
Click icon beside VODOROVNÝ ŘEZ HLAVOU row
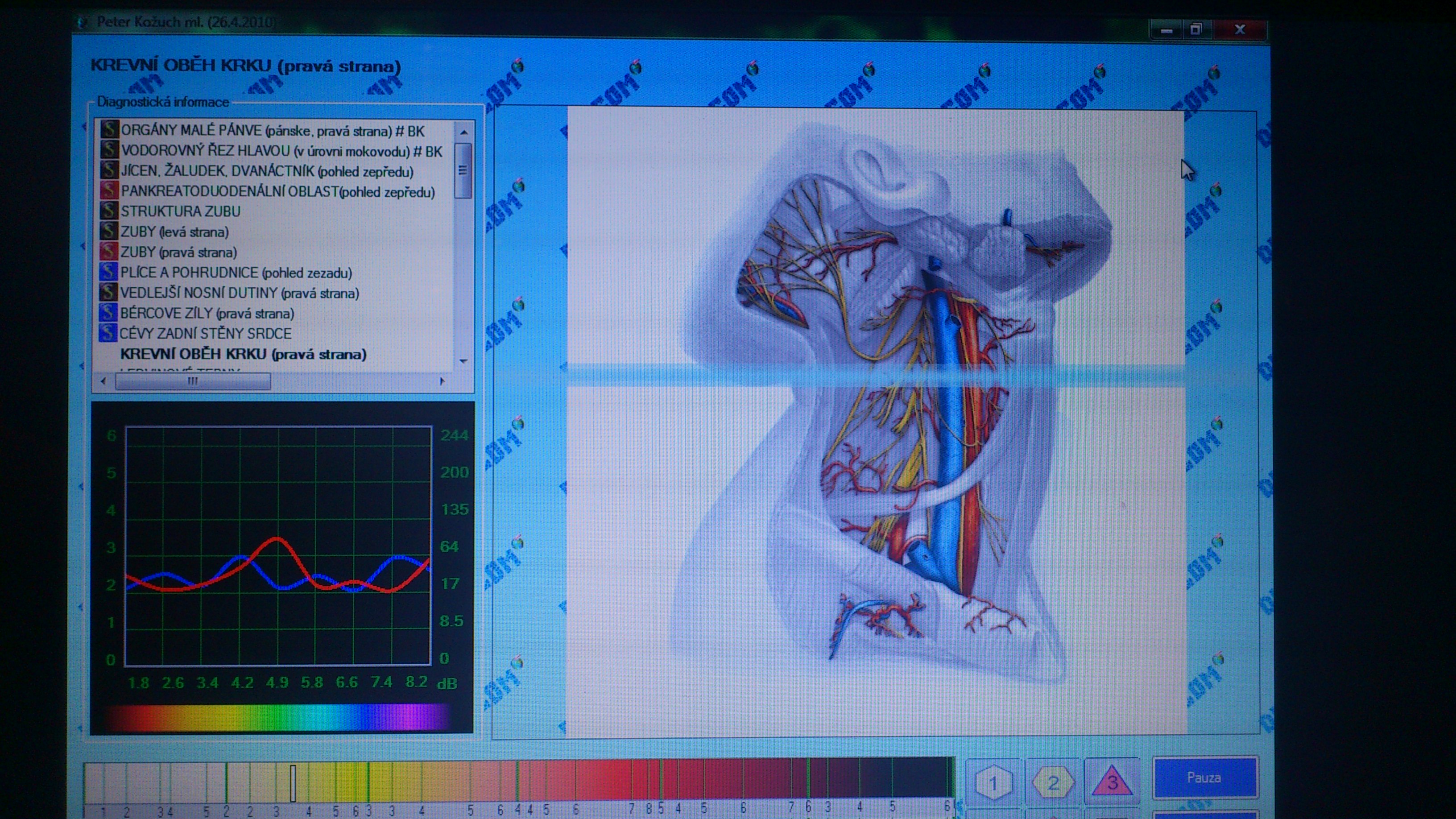point(109,150)
